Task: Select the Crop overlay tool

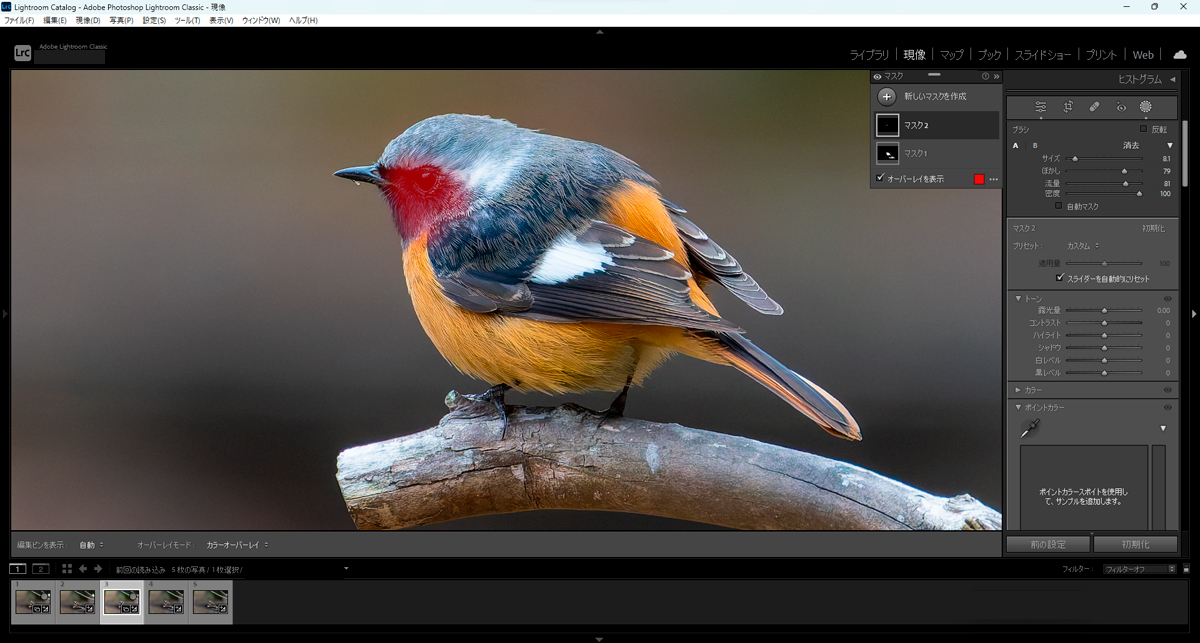Action: (x=1068, y=107)
